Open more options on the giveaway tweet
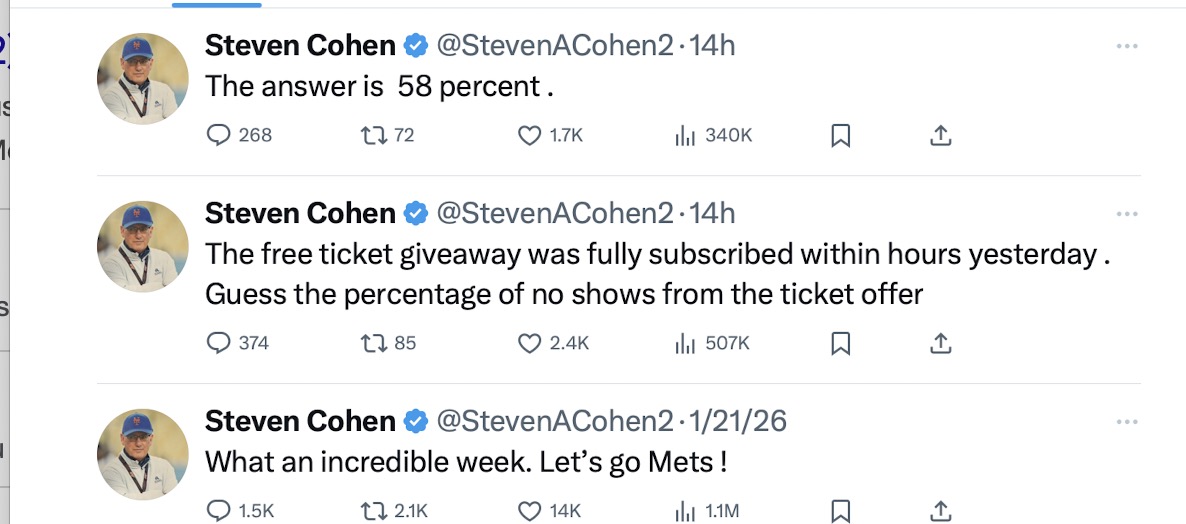The height and width of the screenshot is (524, 1186). [1127, 214]
